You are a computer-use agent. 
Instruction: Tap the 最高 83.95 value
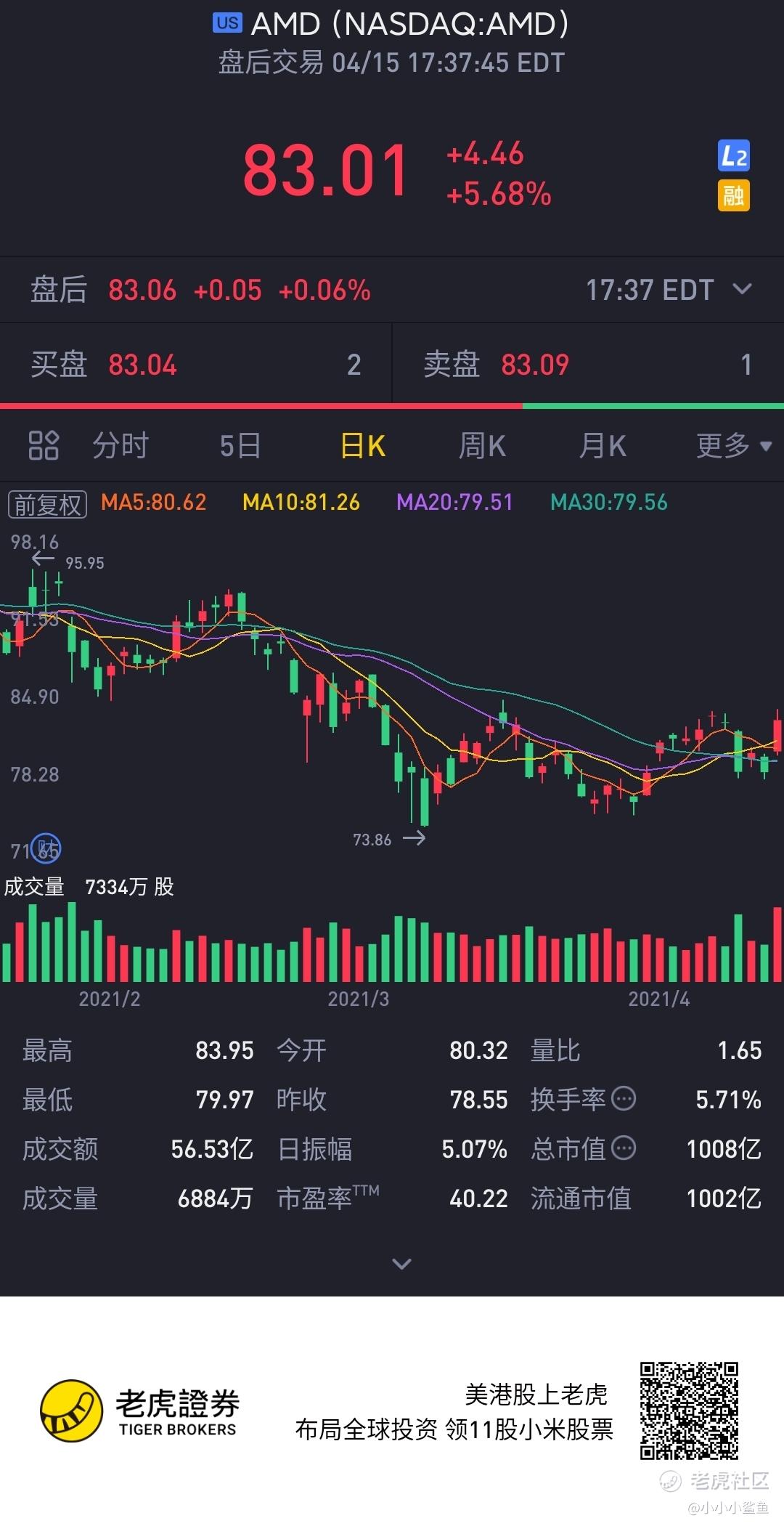tap(225, 1050)
